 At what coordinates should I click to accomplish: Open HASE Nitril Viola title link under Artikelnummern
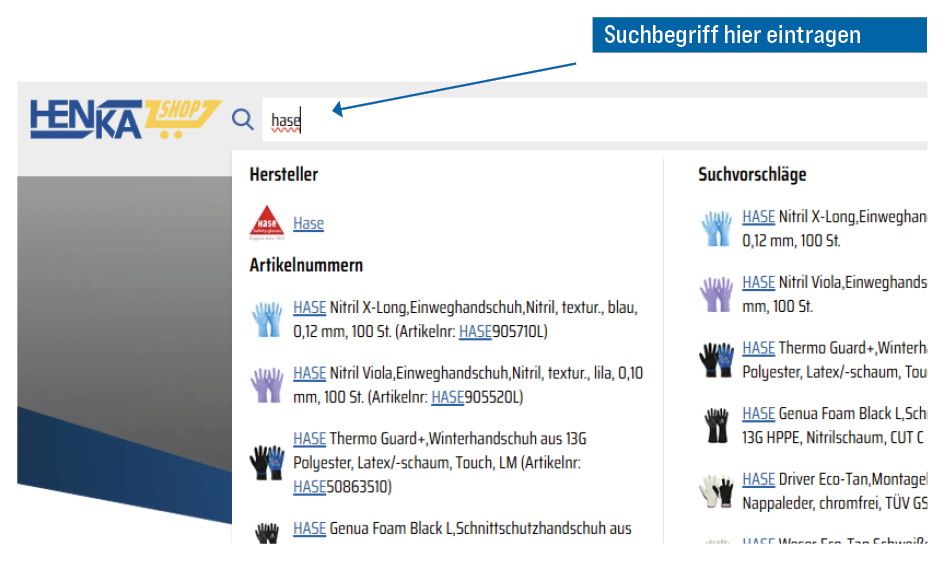pos(309,373)
